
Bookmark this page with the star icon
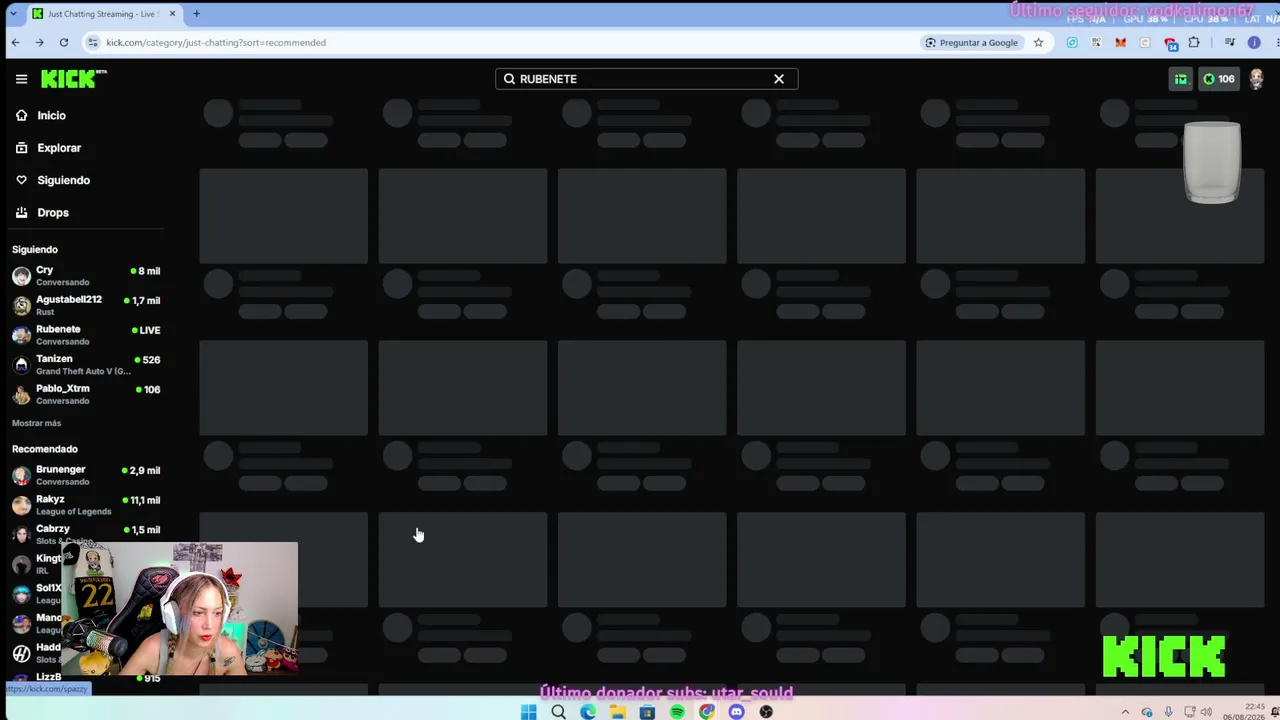[1038, 43]
